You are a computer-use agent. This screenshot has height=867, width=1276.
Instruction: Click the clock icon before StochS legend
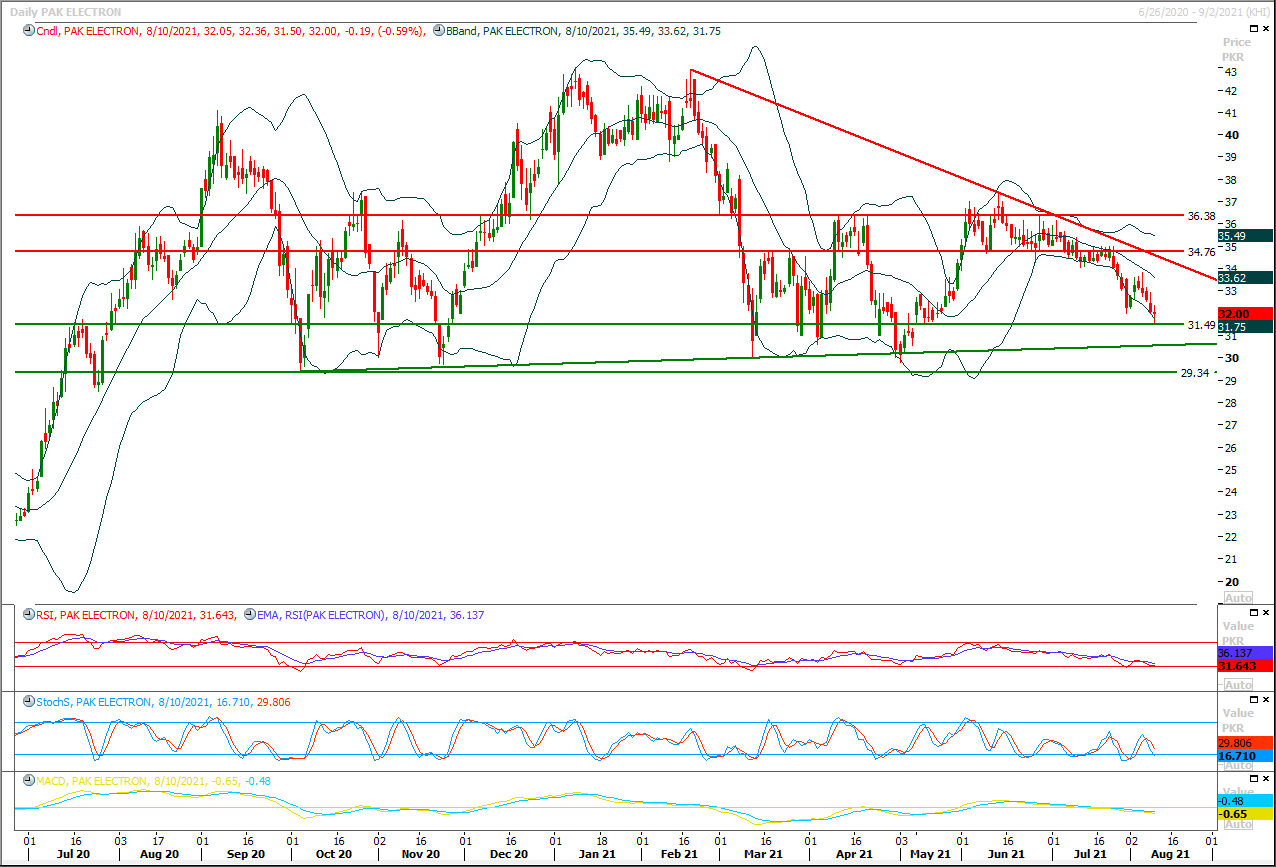(x=28, y=703)
